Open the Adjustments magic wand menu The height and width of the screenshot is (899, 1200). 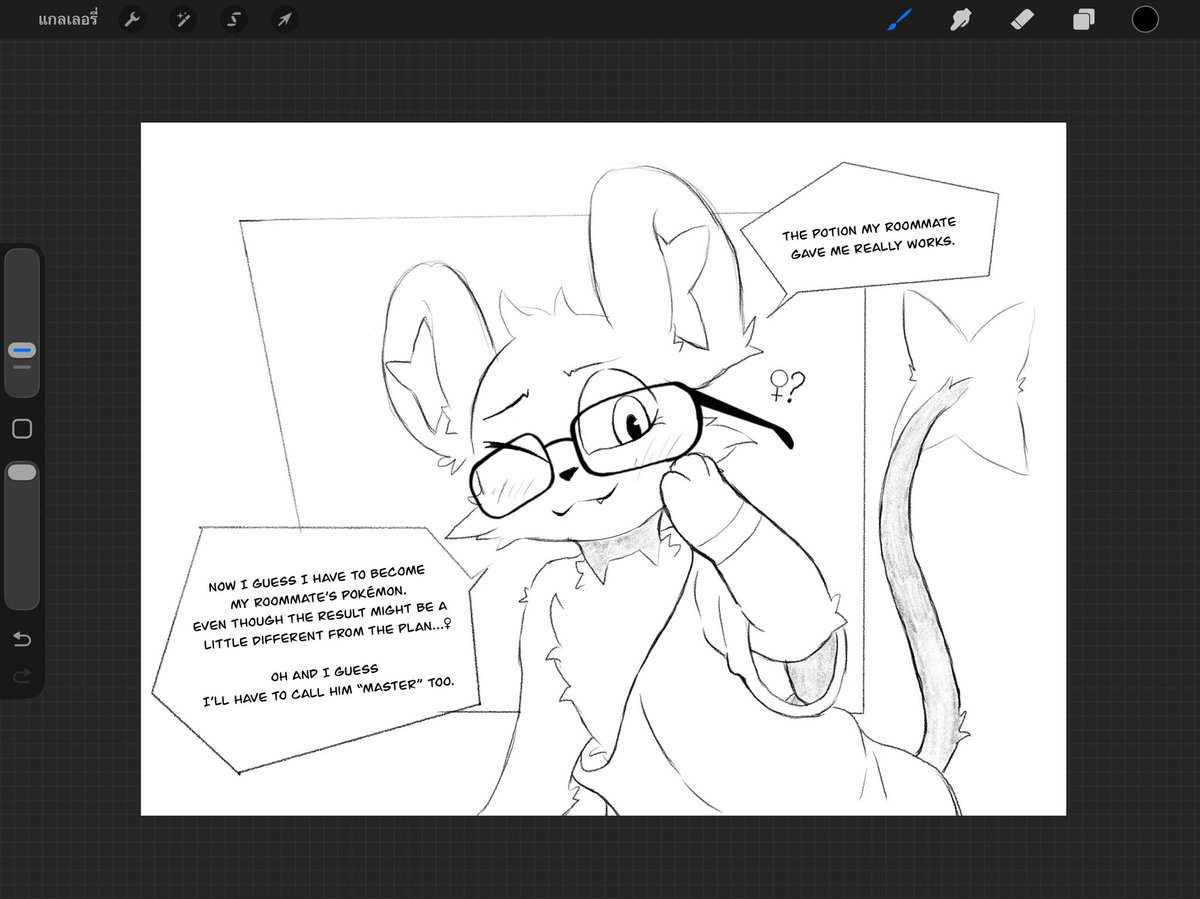coord(183,19)
